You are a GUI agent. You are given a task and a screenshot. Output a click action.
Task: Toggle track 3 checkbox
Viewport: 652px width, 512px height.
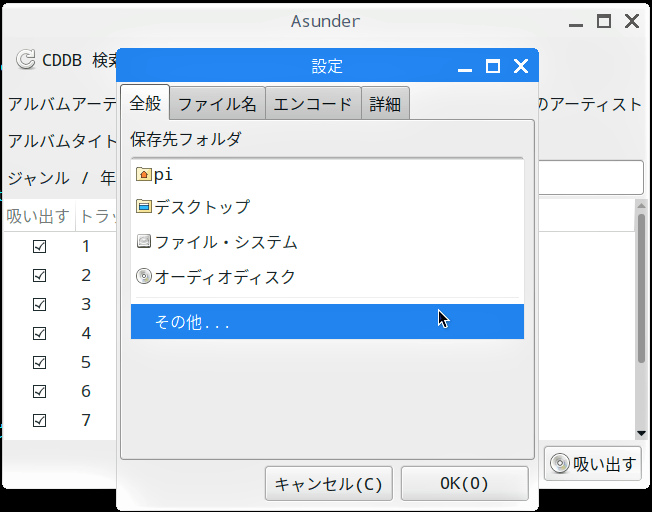pos(40,304)
